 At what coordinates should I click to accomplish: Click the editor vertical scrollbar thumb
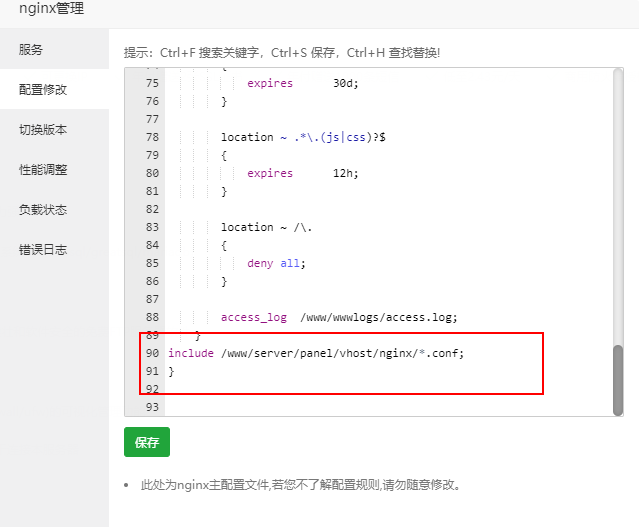click(x=618, y=380)
